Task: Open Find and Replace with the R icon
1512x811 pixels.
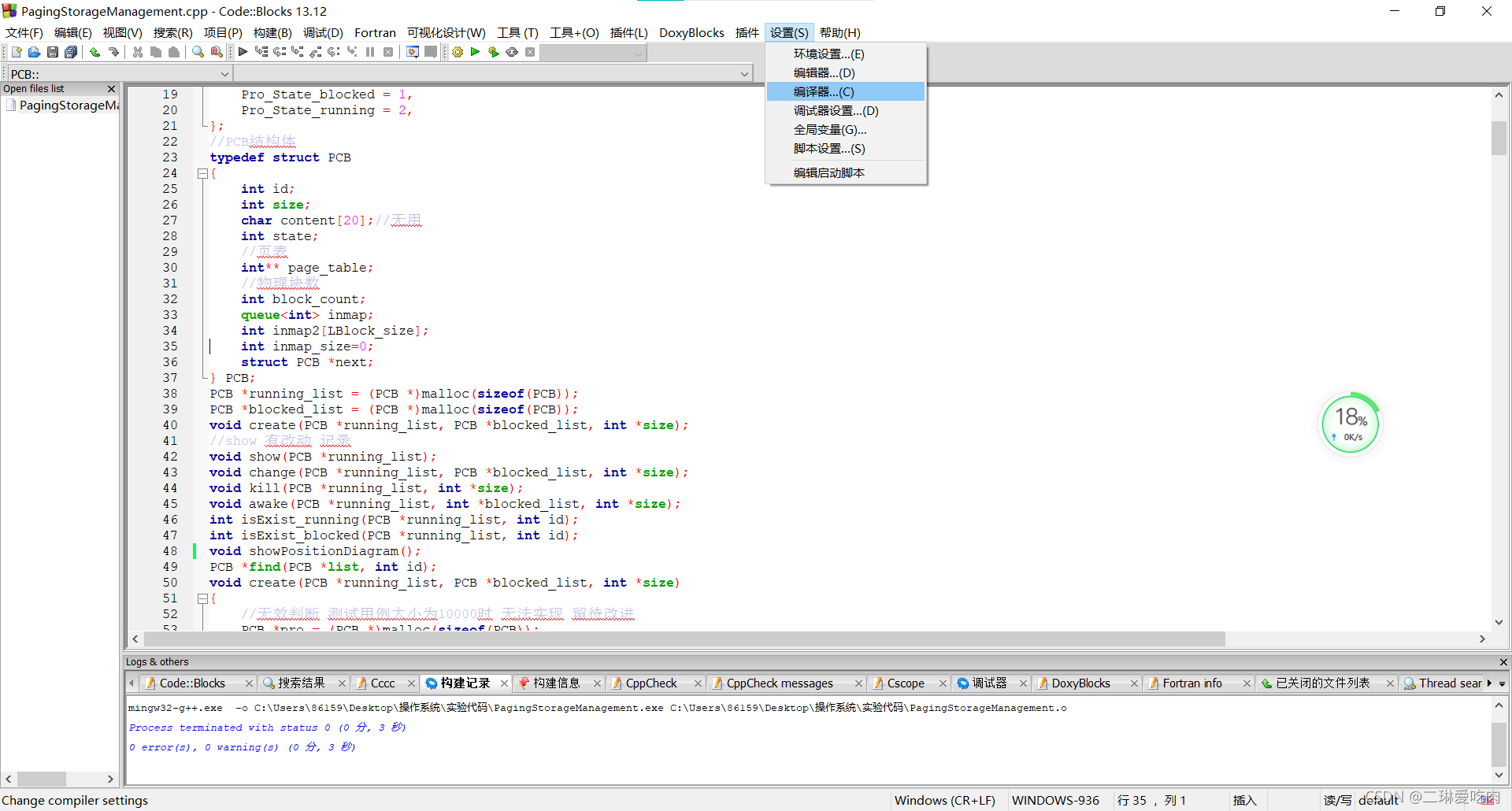Action: (215, 52)
